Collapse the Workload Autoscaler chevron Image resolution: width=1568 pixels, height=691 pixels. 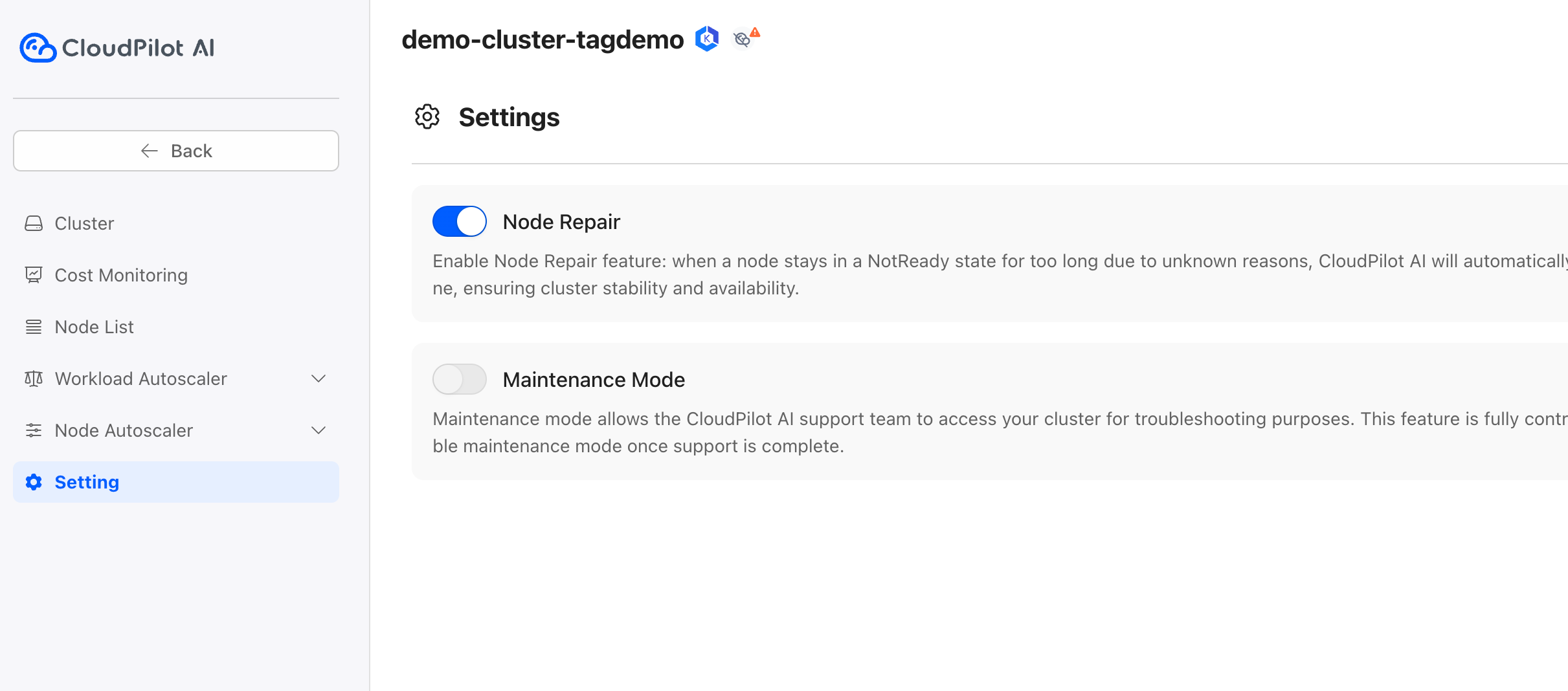click(319, 378)
